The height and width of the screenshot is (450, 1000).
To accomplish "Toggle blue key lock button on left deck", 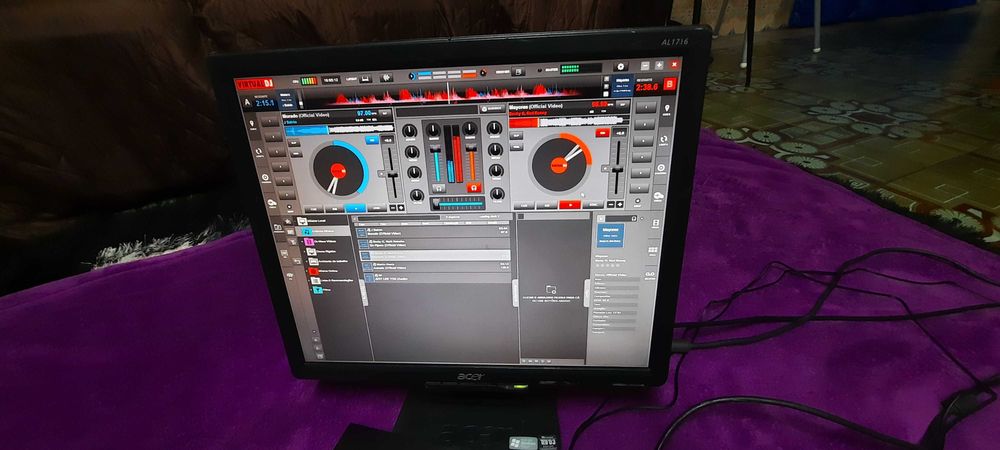I will pyautogui.click(x=372, y=140).
